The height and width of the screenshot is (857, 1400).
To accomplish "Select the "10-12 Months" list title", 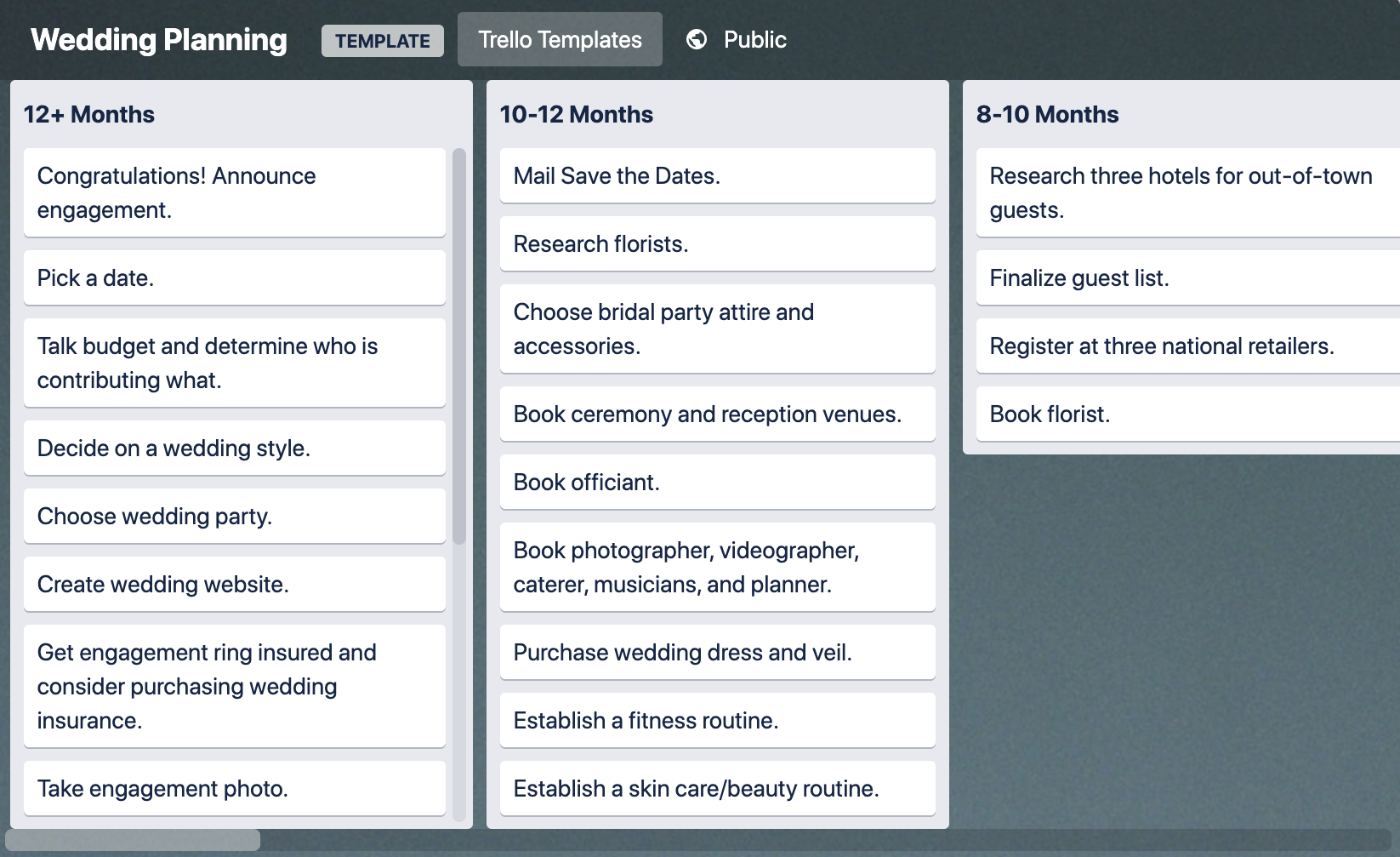I will coord(575,114).
